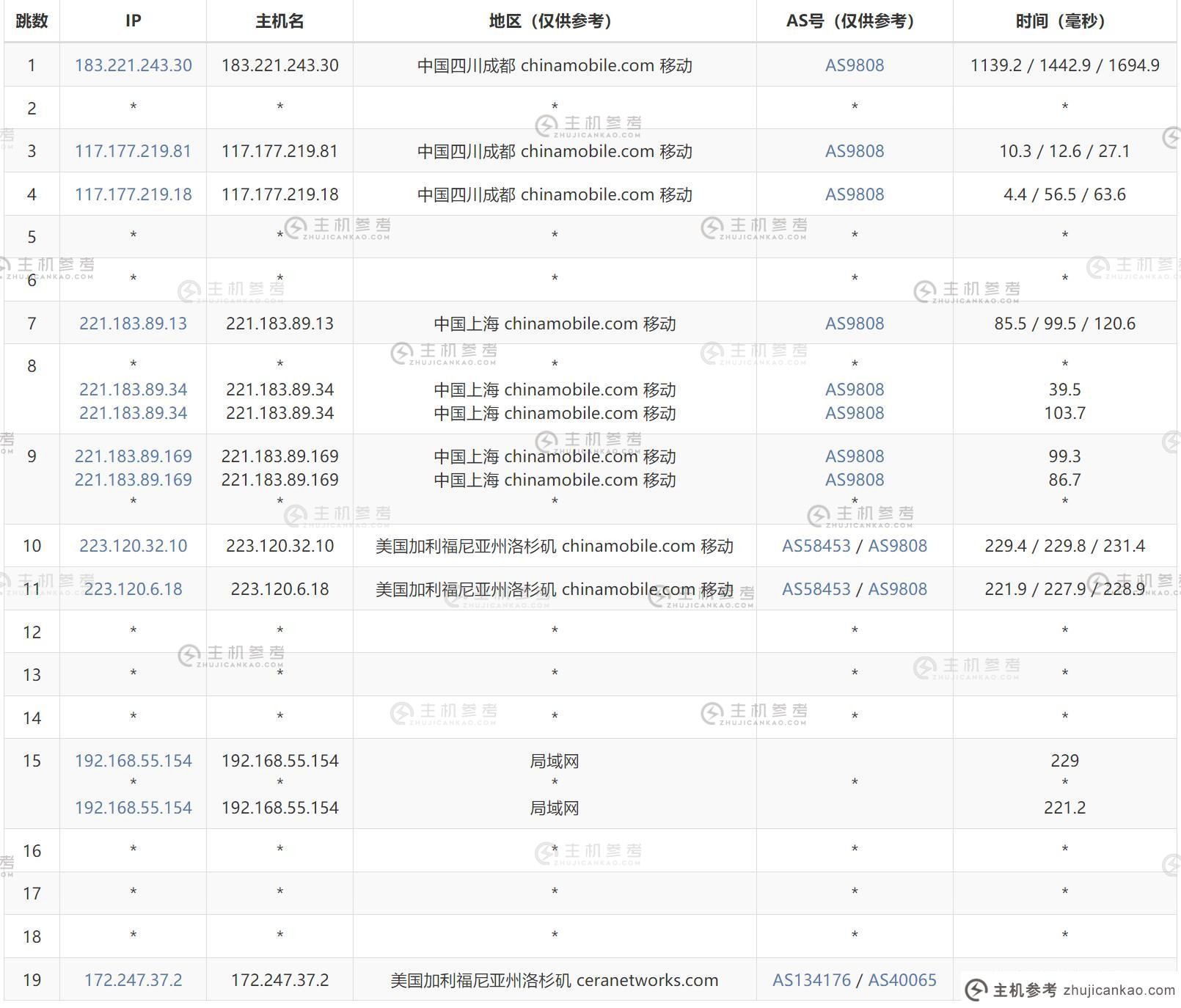The height and width of the screenshot is (1008, 1181).
Task: Click hostname text 172.247.37.2 in 主机名 column
Action: coord(279,980)
